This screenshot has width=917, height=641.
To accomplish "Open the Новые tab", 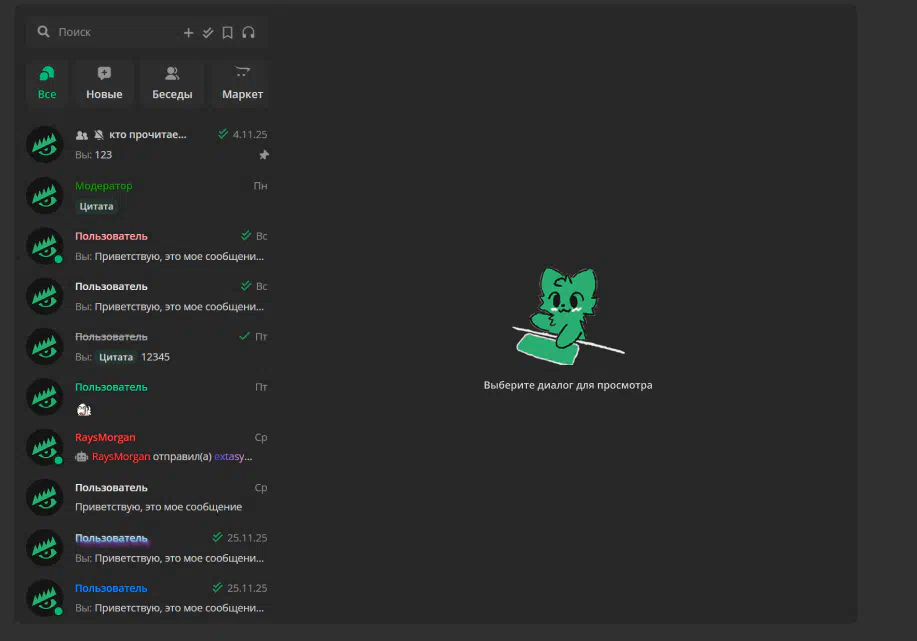I will coord(104,84).
